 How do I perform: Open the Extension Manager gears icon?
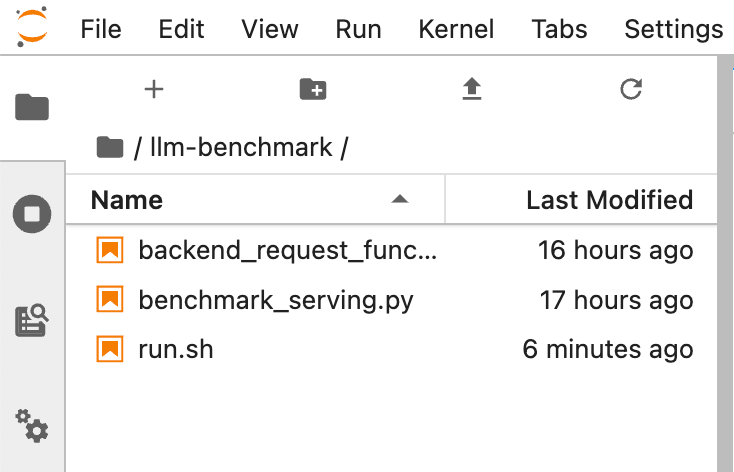(32, 426)
